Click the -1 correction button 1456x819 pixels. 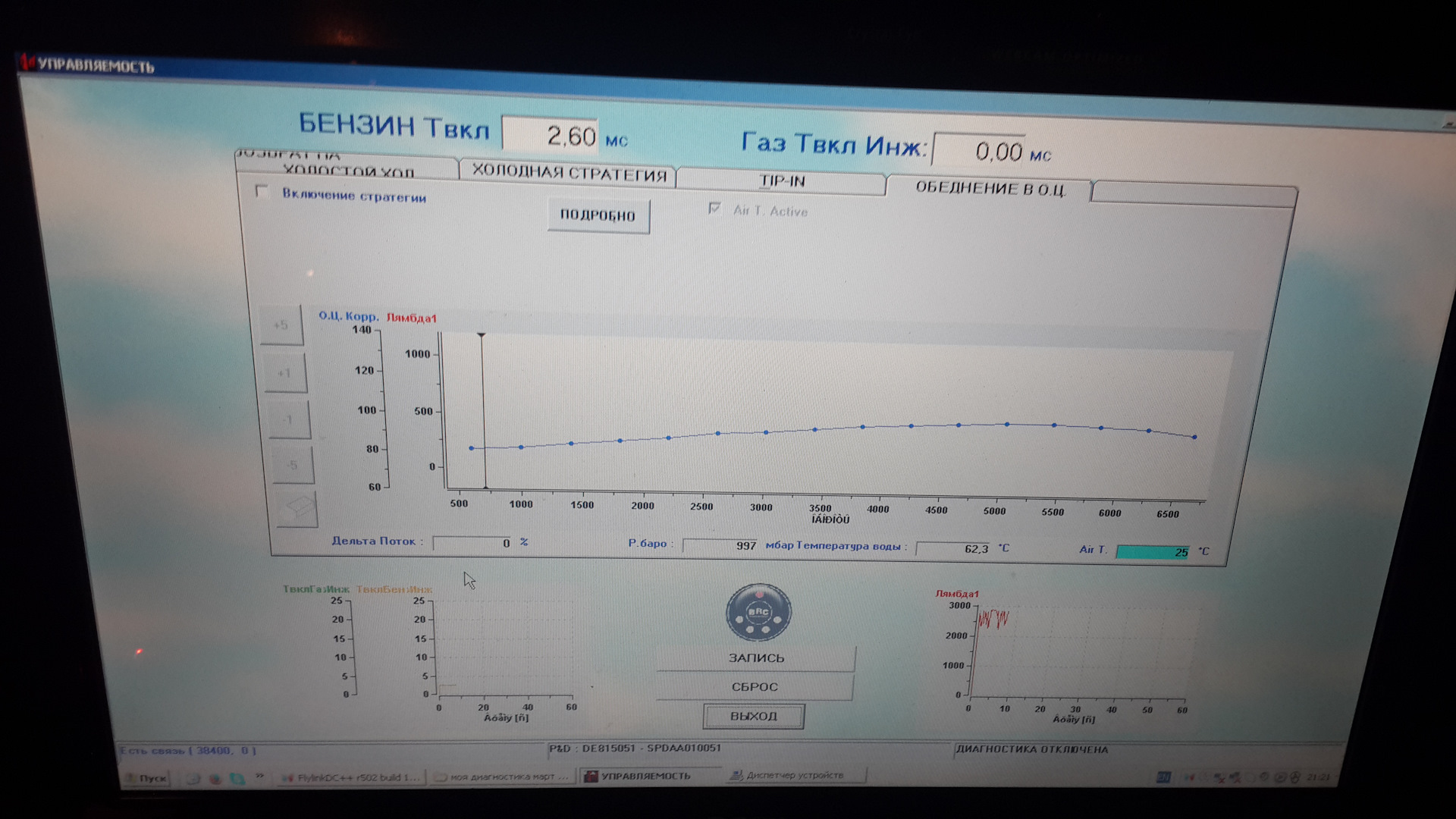[289, 419]
